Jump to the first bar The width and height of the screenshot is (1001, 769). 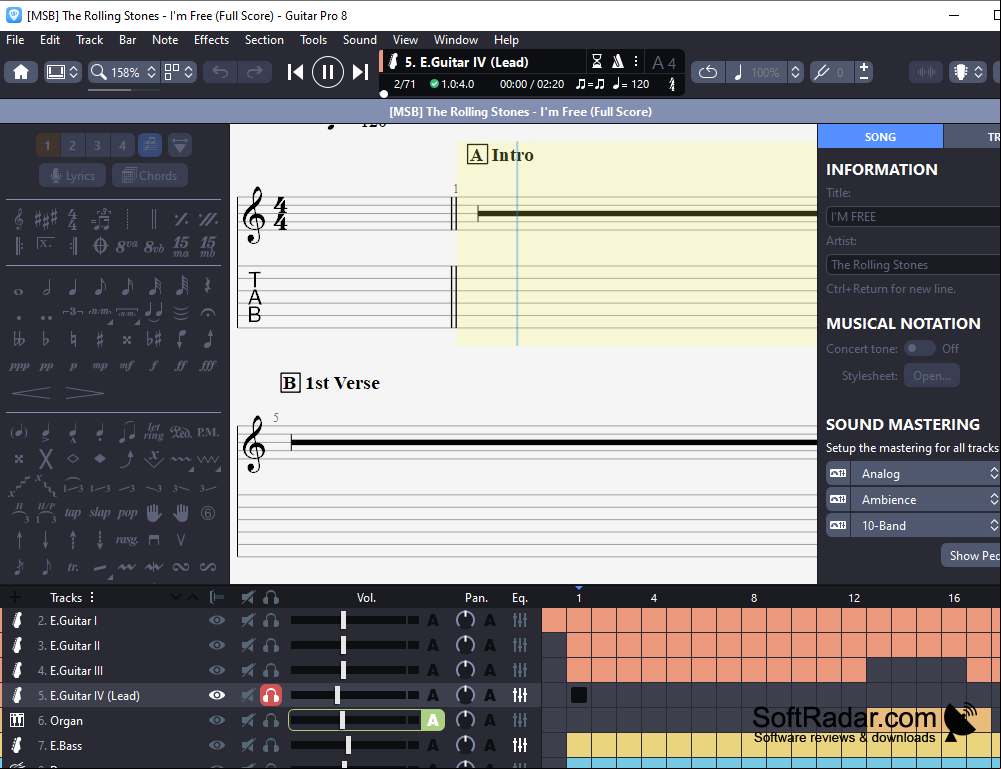pos(295,71)
